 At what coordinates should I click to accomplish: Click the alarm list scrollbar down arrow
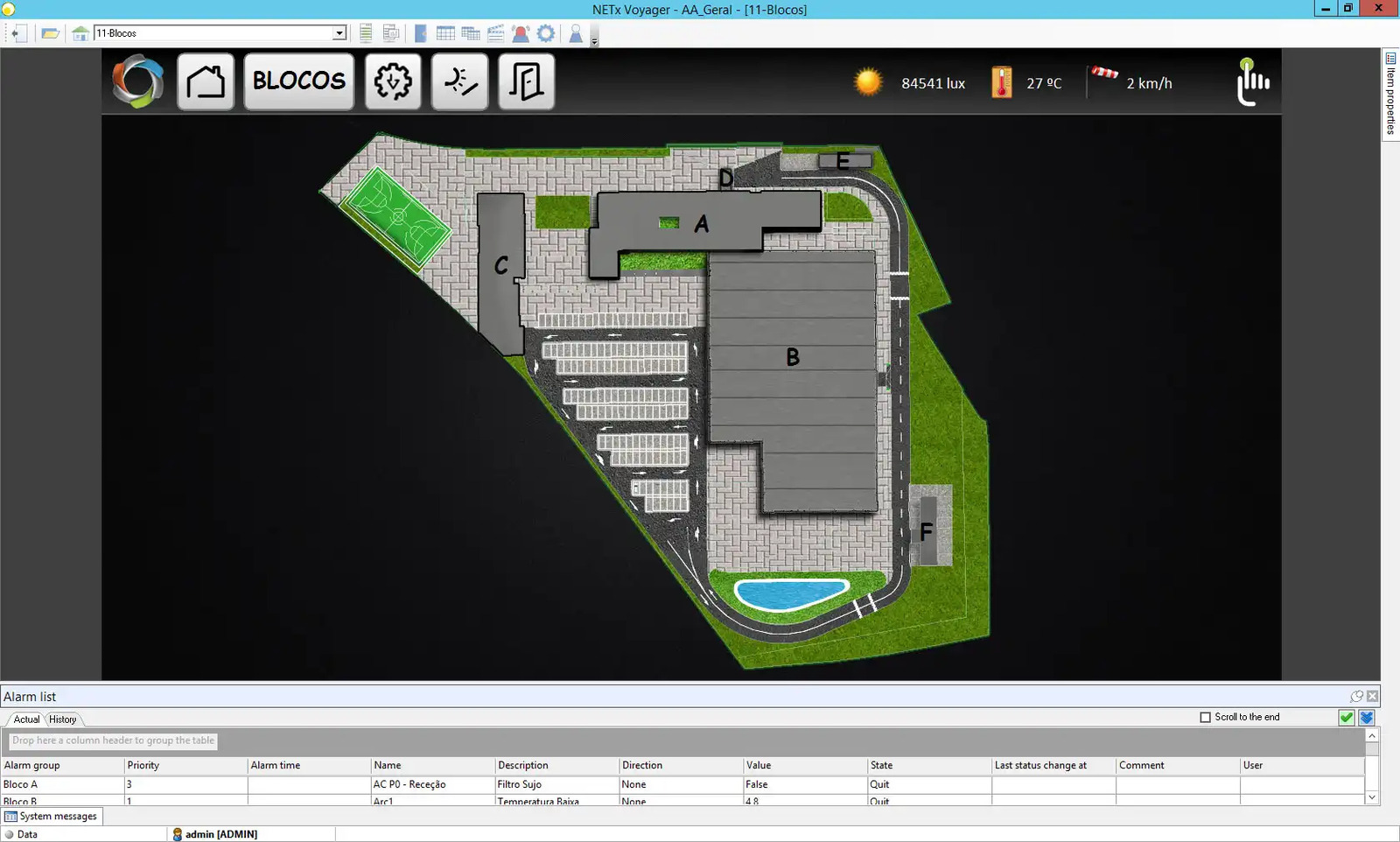1372,797
